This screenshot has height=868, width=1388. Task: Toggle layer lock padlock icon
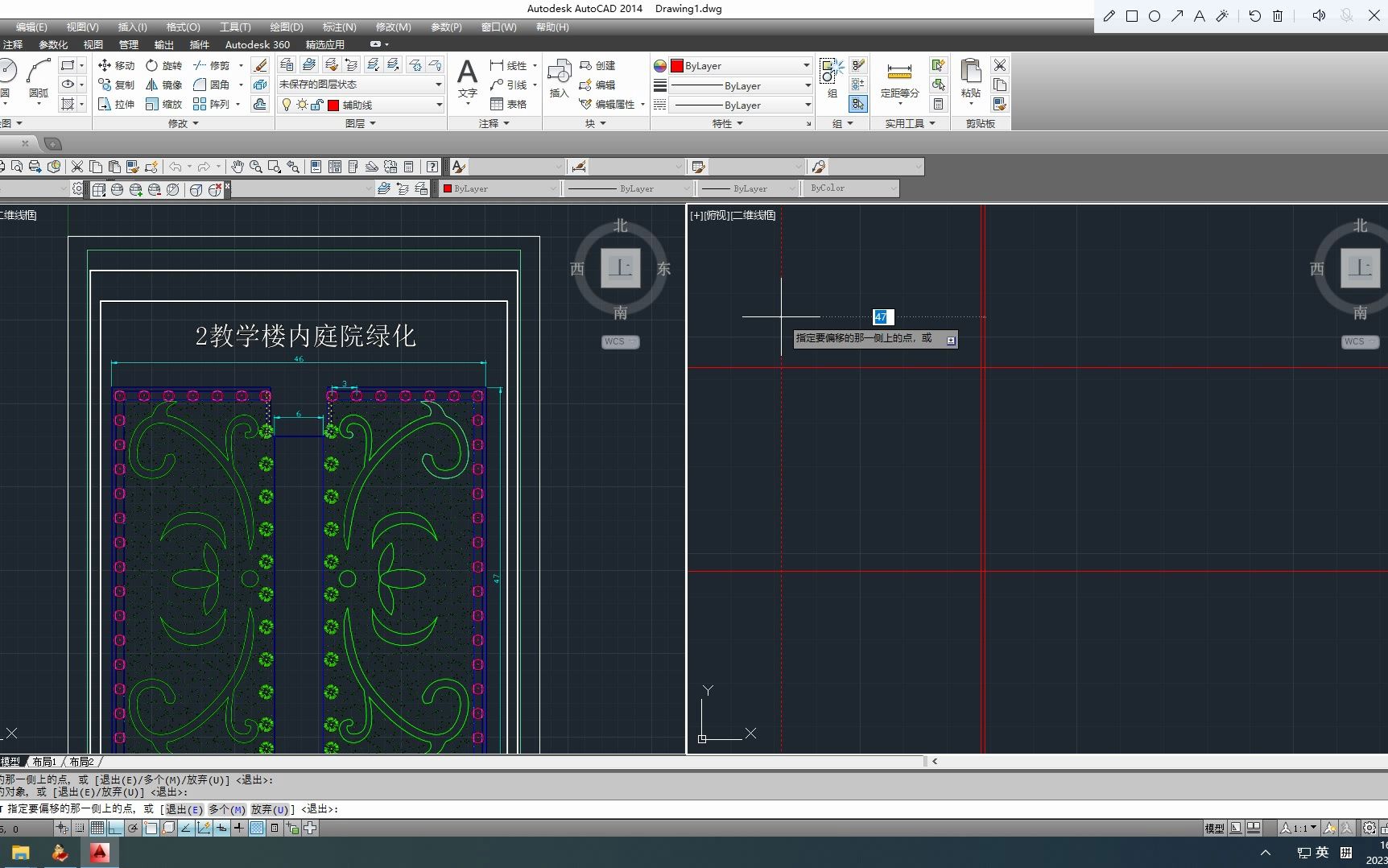tap(317, 105)
